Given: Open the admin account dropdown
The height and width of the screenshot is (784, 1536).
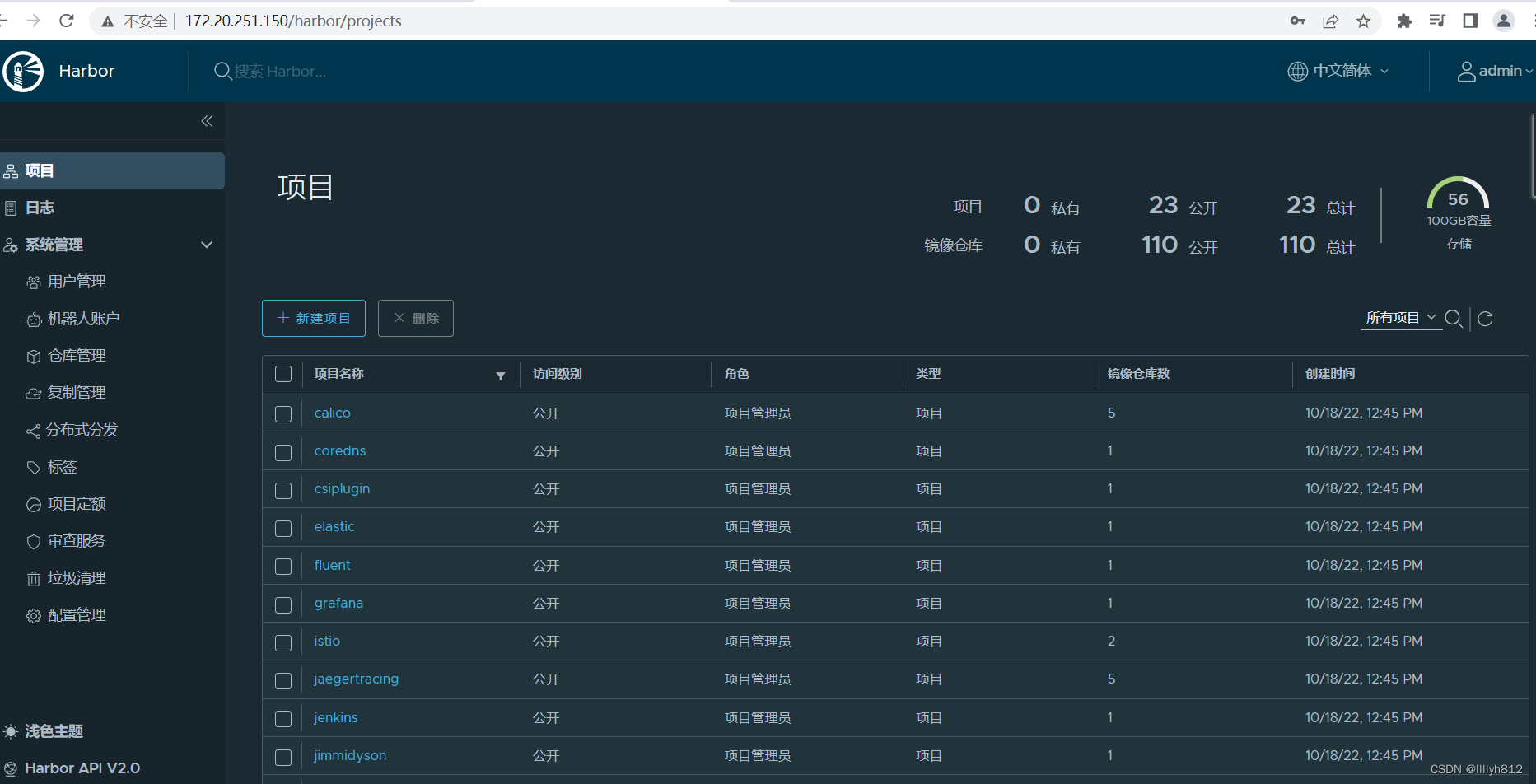Looking at the screenshot, I should (1495, 71).
